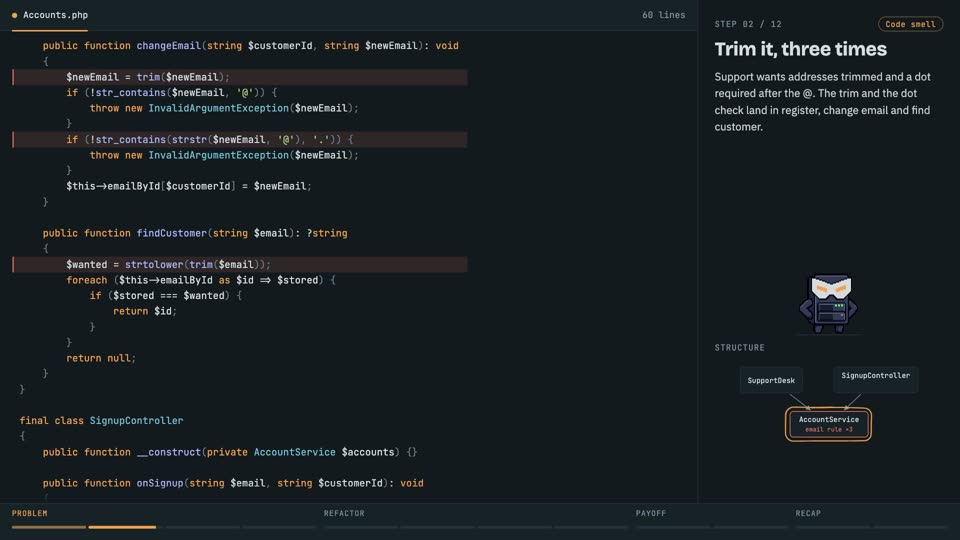The height and width of the screenshot is (540, 960).
Task: Click the orange modified dot beside Accounts.php
Action: coord(15,15)
